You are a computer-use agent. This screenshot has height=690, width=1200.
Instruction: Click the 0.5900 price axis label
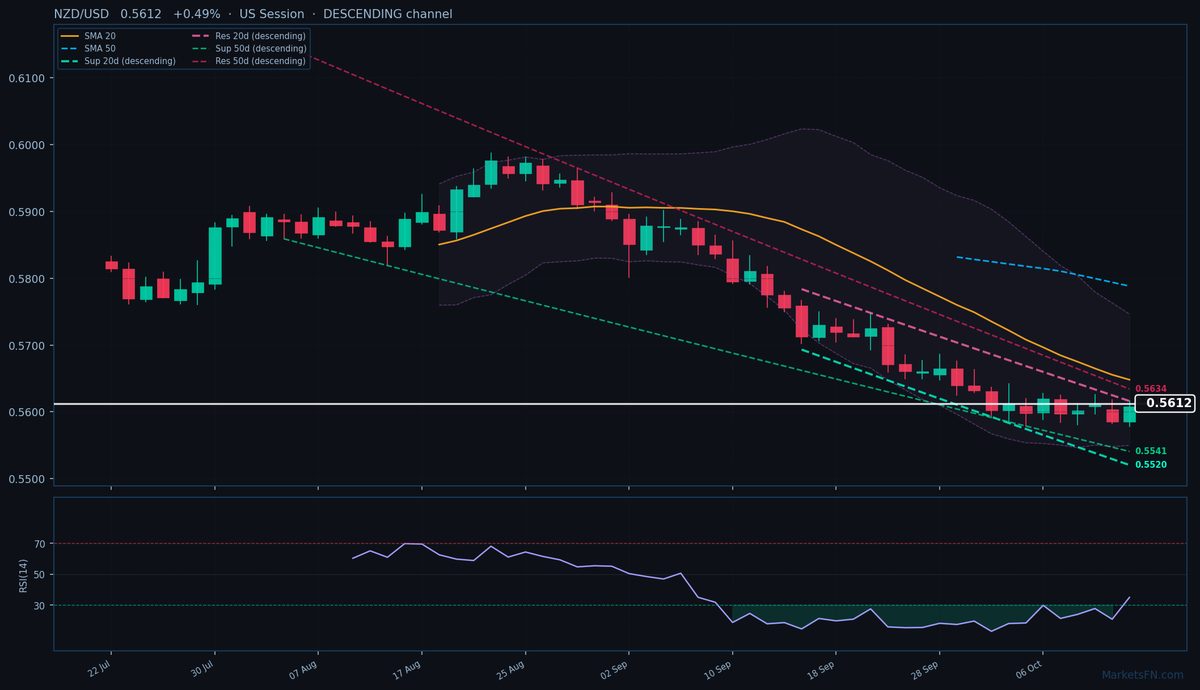(x=26, y=212)
